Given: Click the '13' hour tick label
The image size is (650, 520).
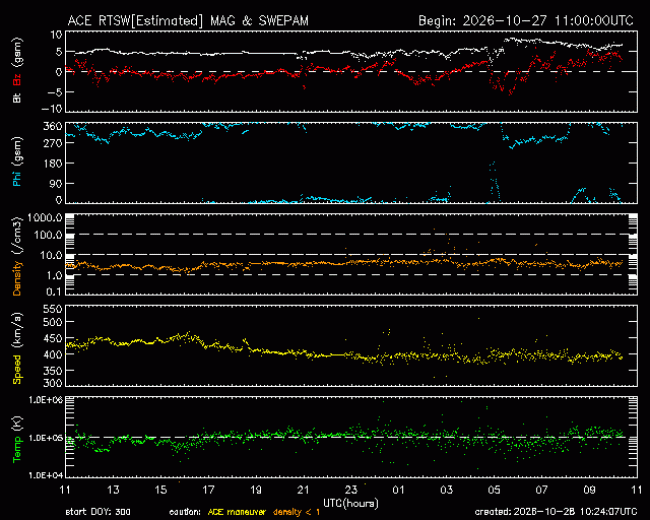Looking at the screenshot, I should tap(113, 490).
